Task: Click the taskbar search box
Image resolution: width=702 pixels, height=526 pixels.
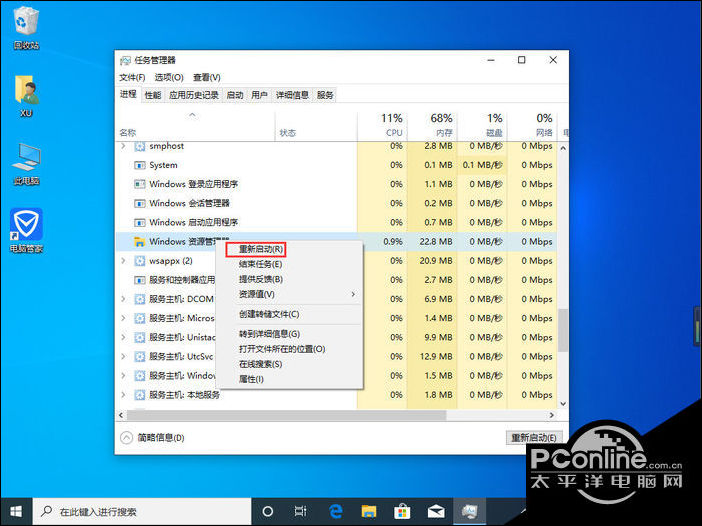Action: click(x=142, y=511)
